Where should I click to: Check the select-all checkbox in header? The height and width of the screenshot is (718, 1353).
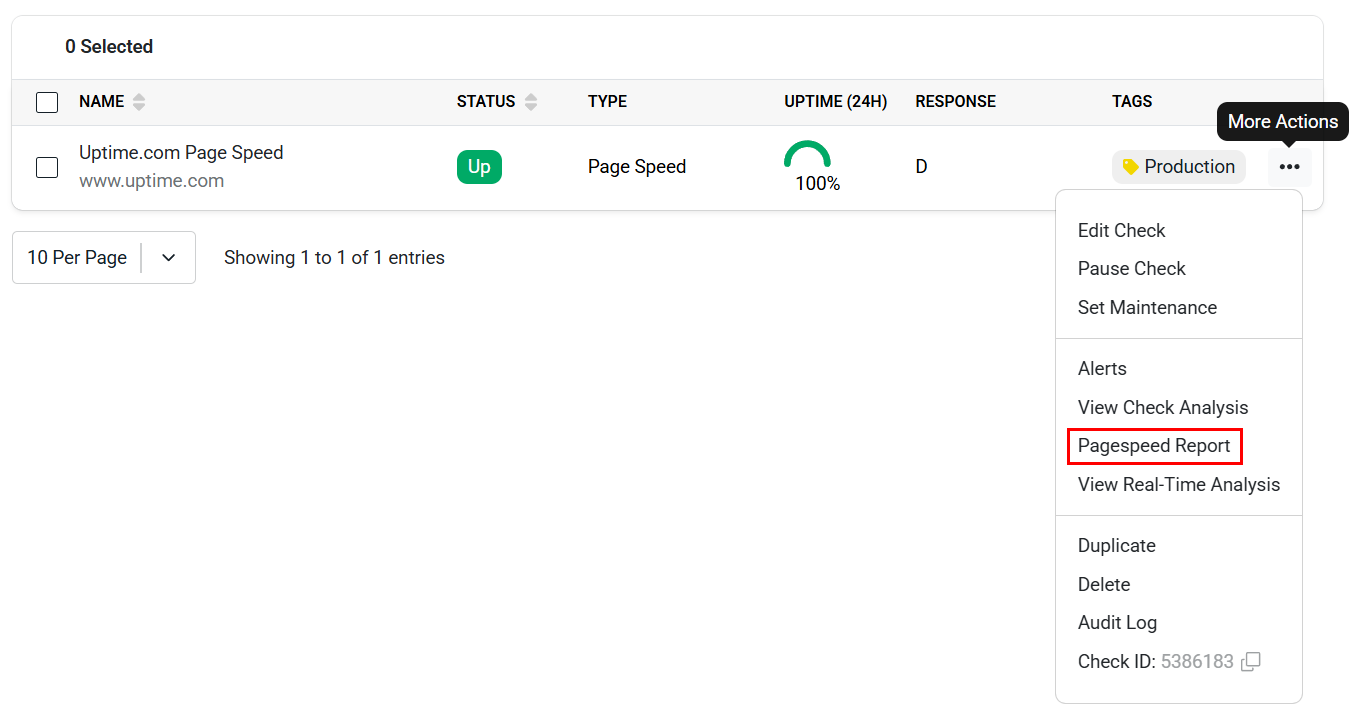(47, 101)
